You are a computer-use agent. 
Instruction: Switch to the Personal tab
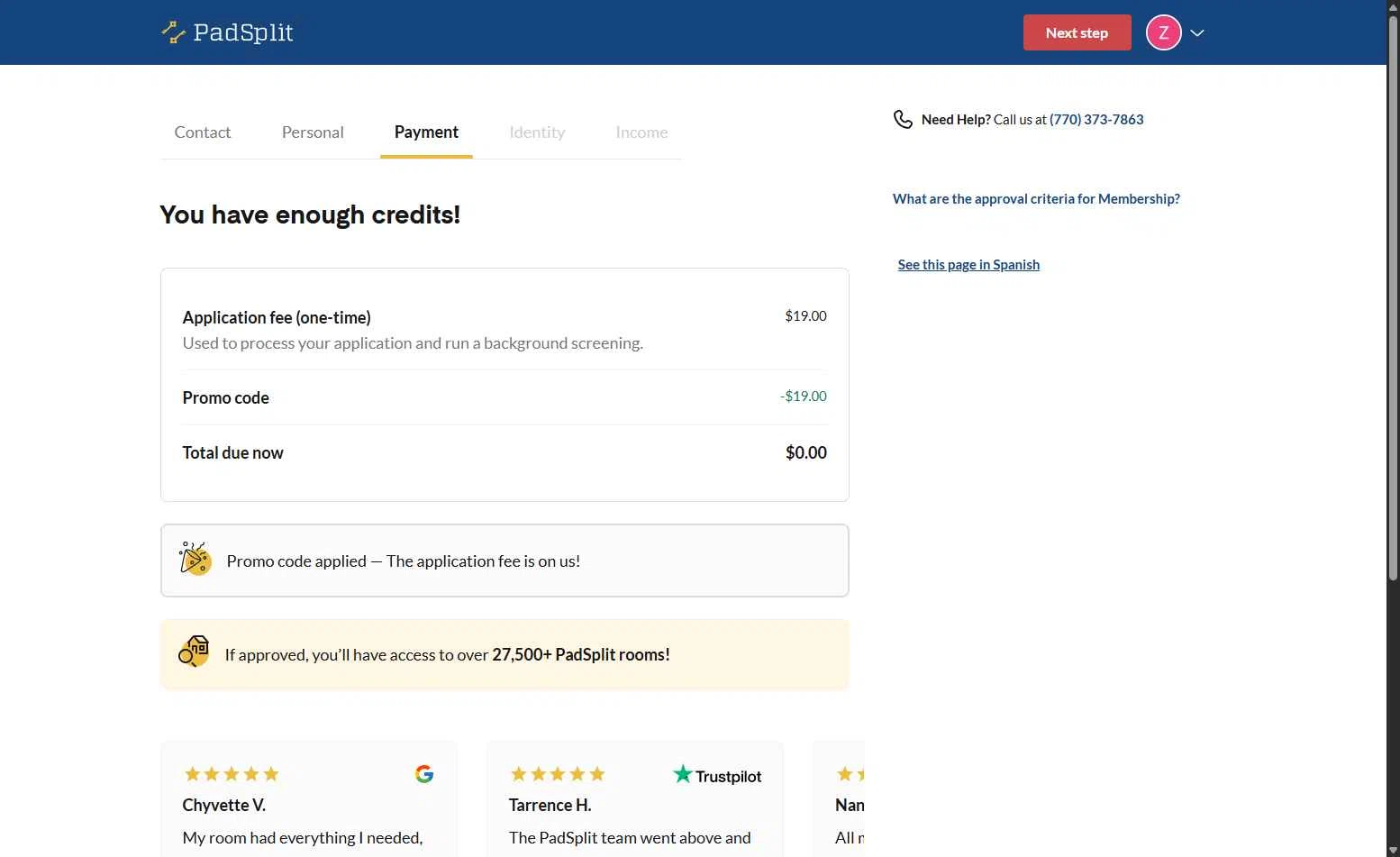coord(313,132)
